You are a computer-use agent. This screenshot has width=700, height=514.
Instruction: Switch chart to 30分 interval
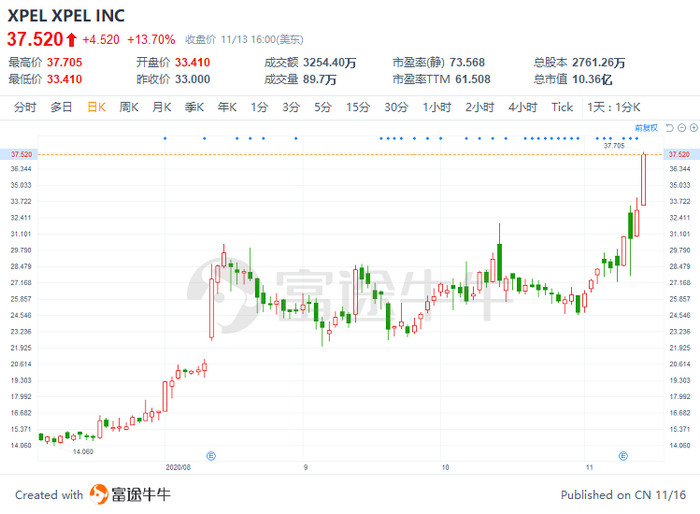396,107
